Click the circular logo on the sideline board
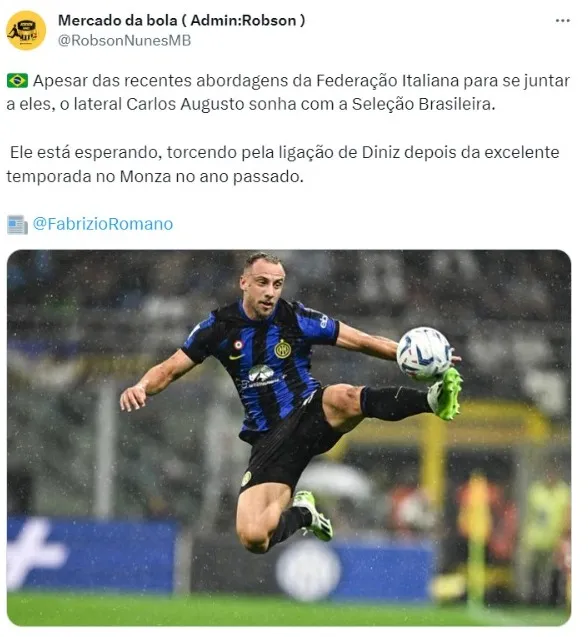588x637 pixels. [x=308, y=571]
